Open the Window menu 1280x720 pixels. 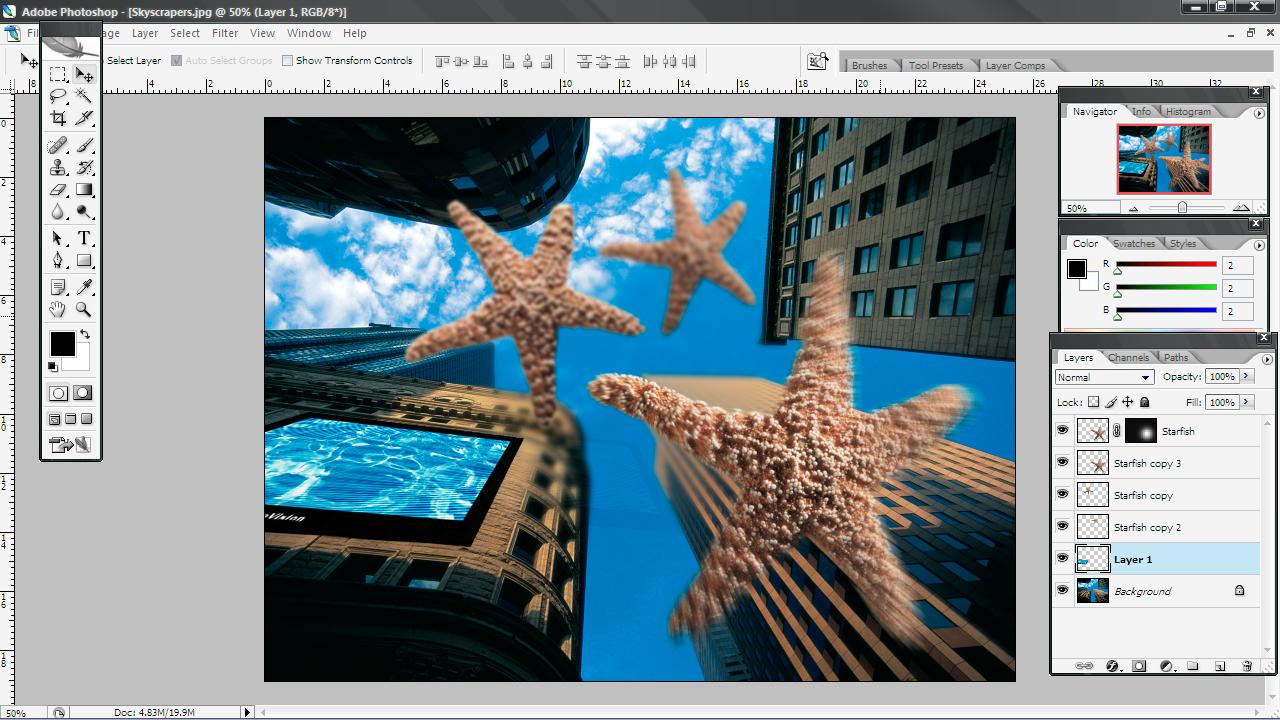[309, 33]
